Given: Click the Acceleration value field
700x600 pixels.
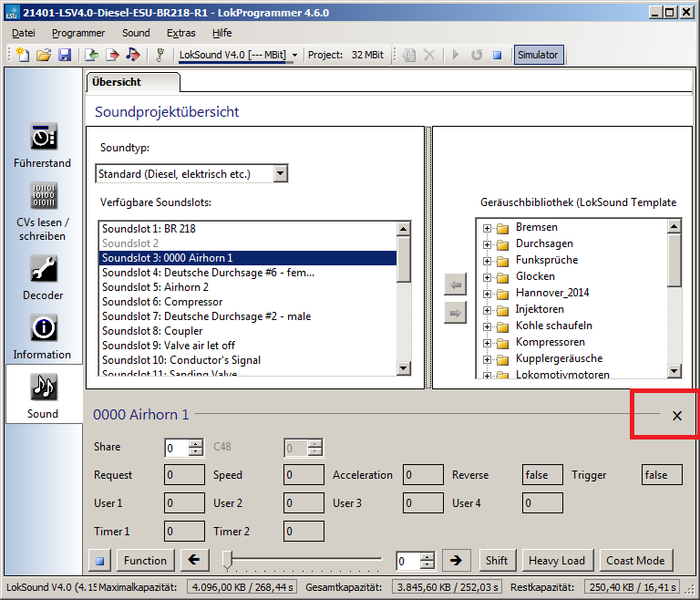Looking at the screenshot, I should (x=423, y=475).
